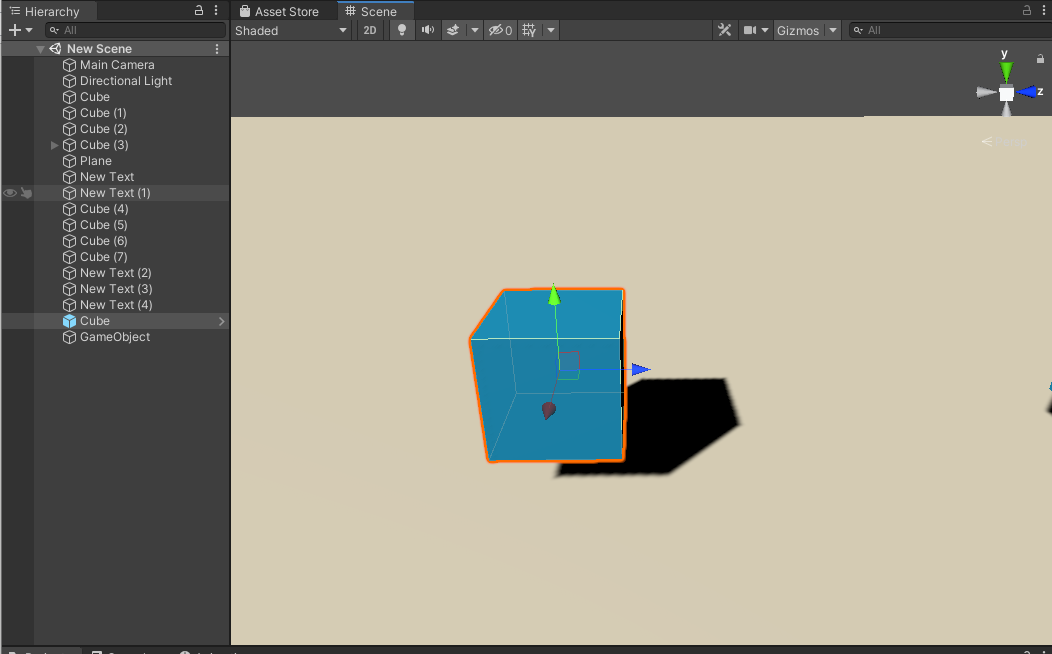Toggle scene effects like skybox and fog

(453, 30)
